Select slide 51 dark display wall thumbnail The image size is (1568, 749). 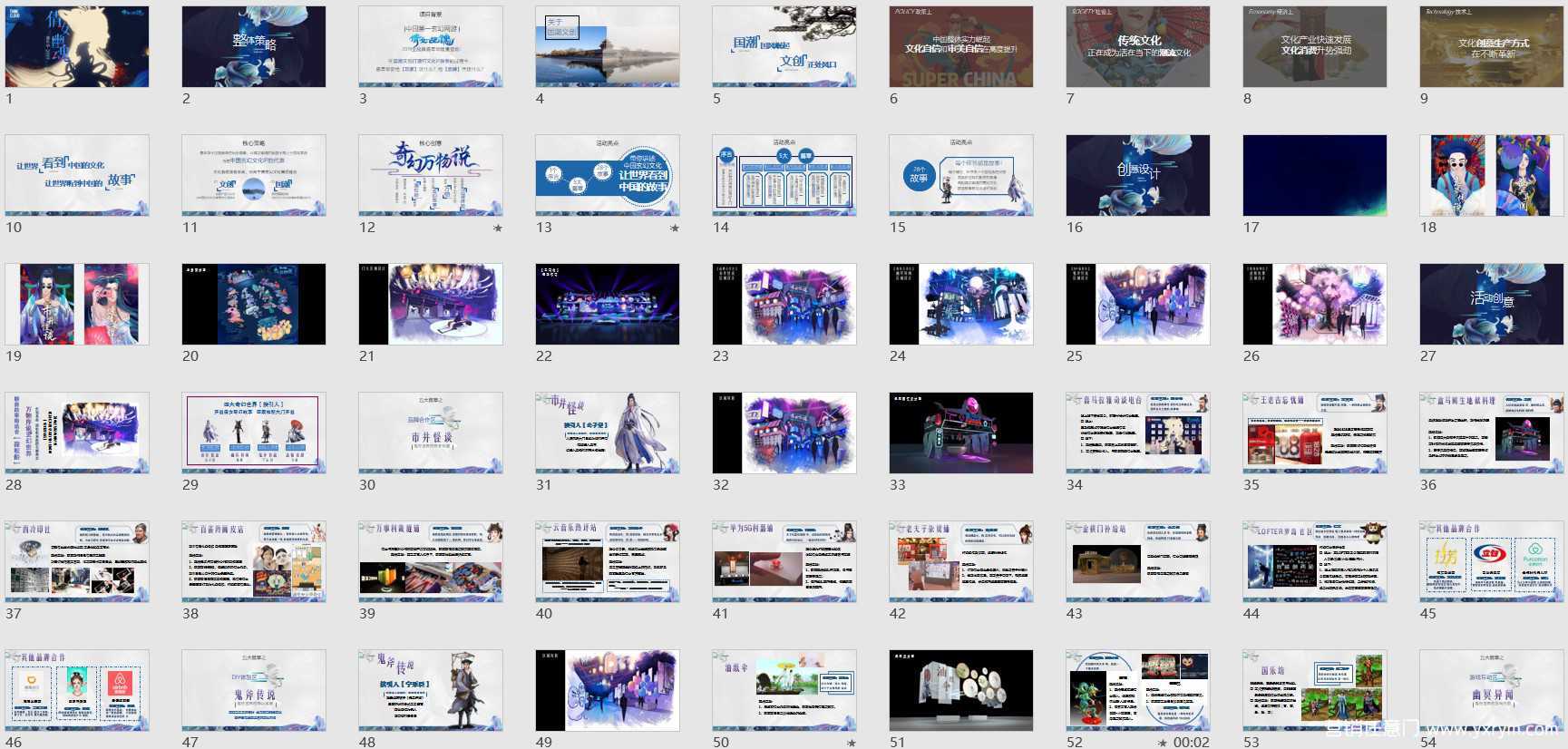point(961,690)
